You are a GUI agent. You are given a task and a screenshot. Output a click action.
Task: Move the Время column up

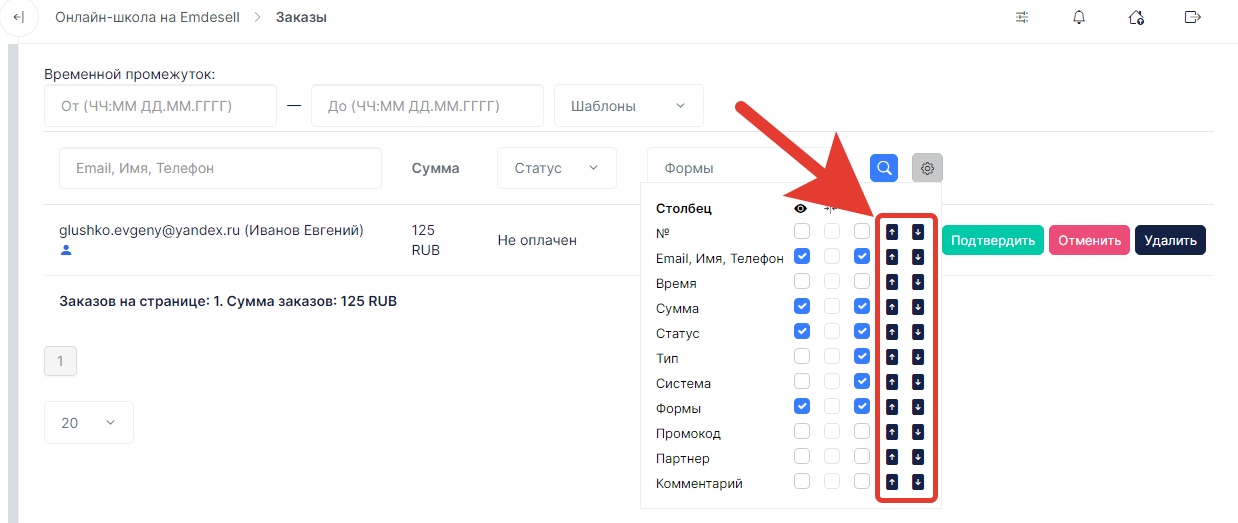[x=893, y=282]
